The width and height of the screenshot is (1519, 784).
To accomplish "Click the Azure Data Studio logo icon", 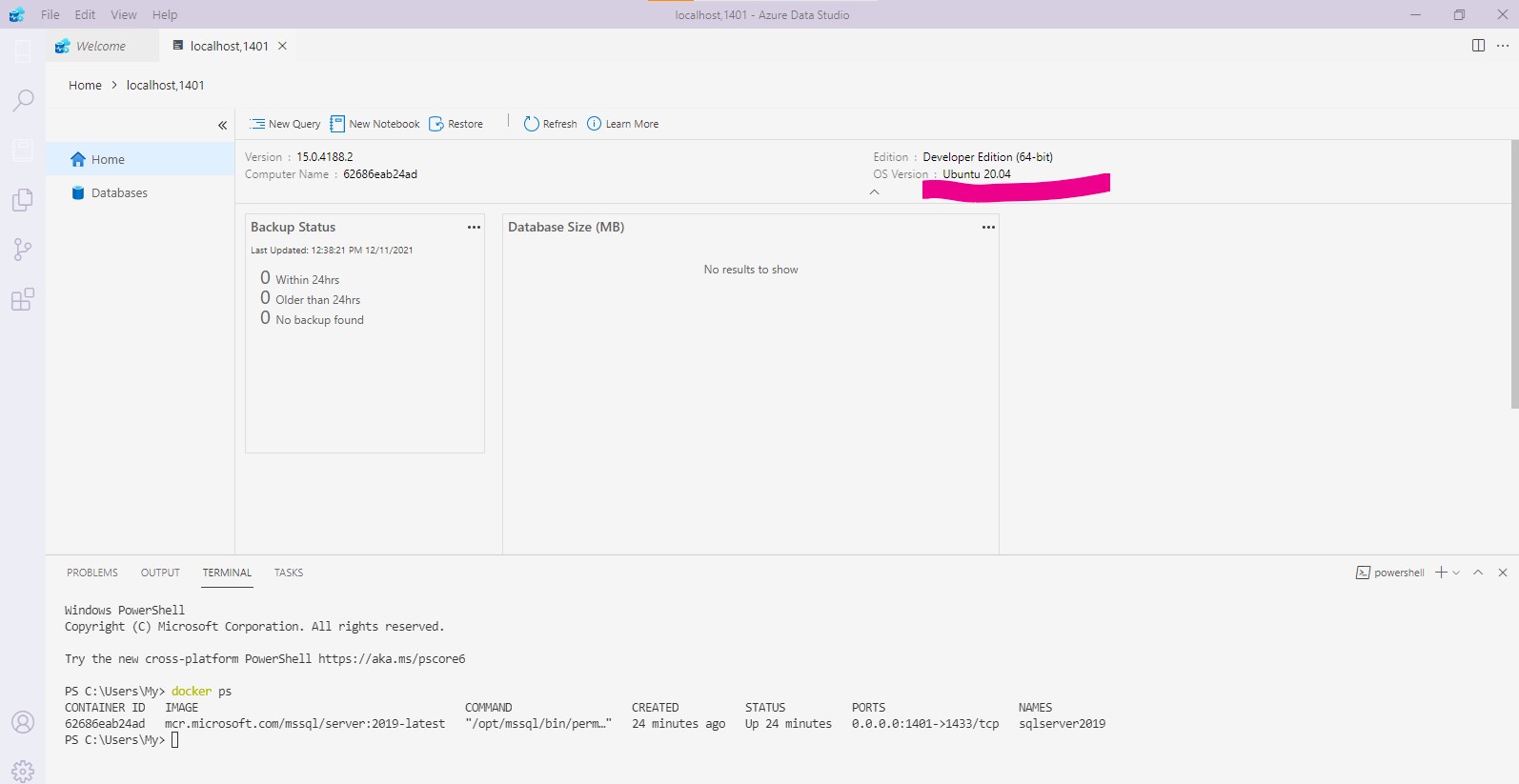I will (17, 14).
